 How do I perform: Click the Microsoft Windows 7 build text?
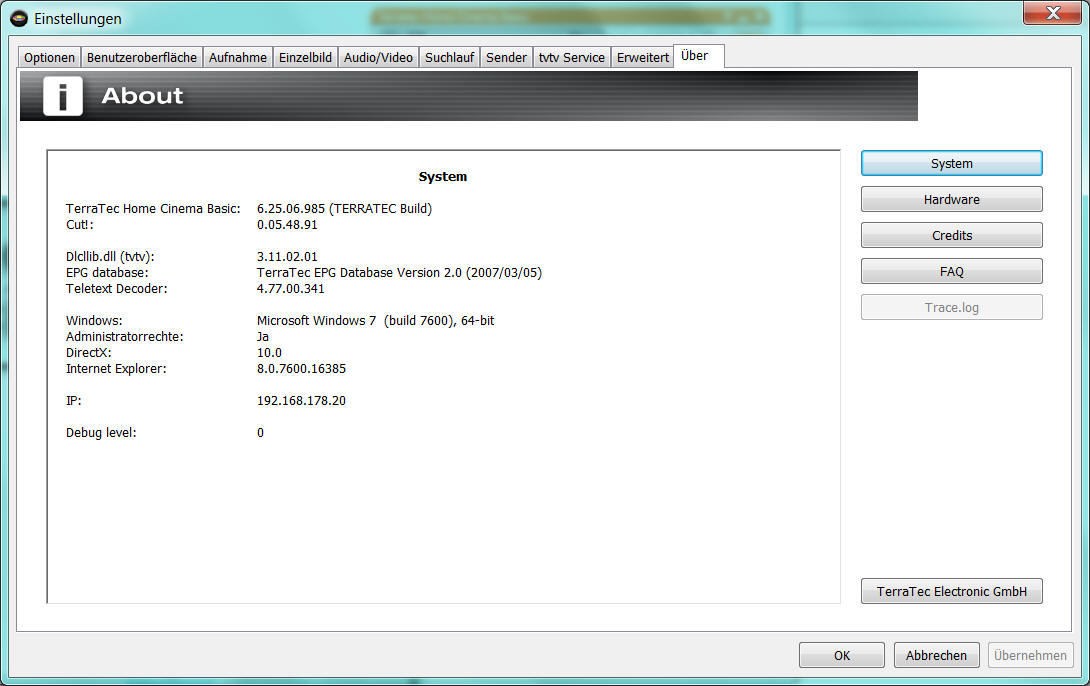[x=375, y=320]
